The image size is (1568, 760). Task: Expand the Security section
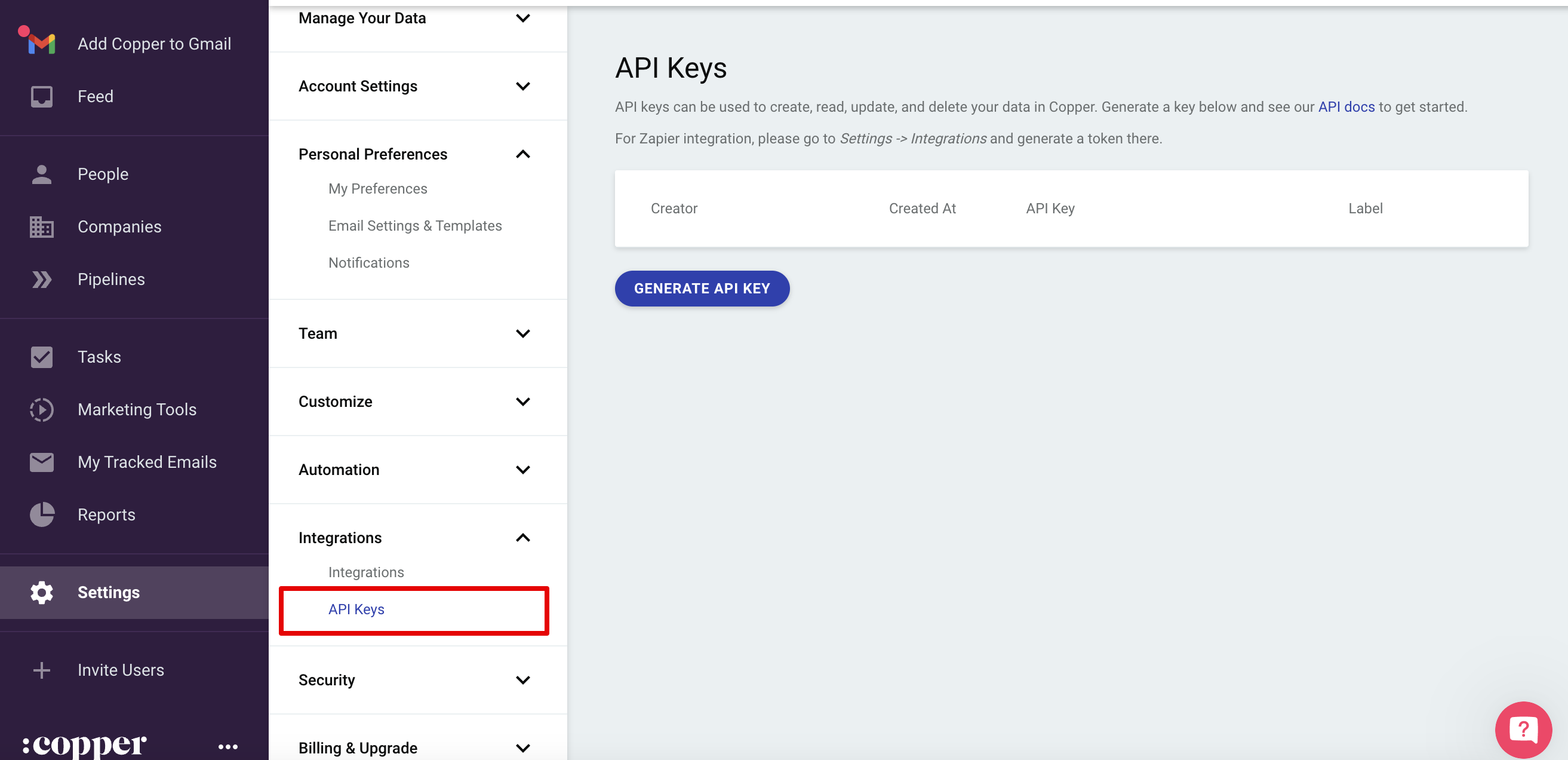point(522,679)
